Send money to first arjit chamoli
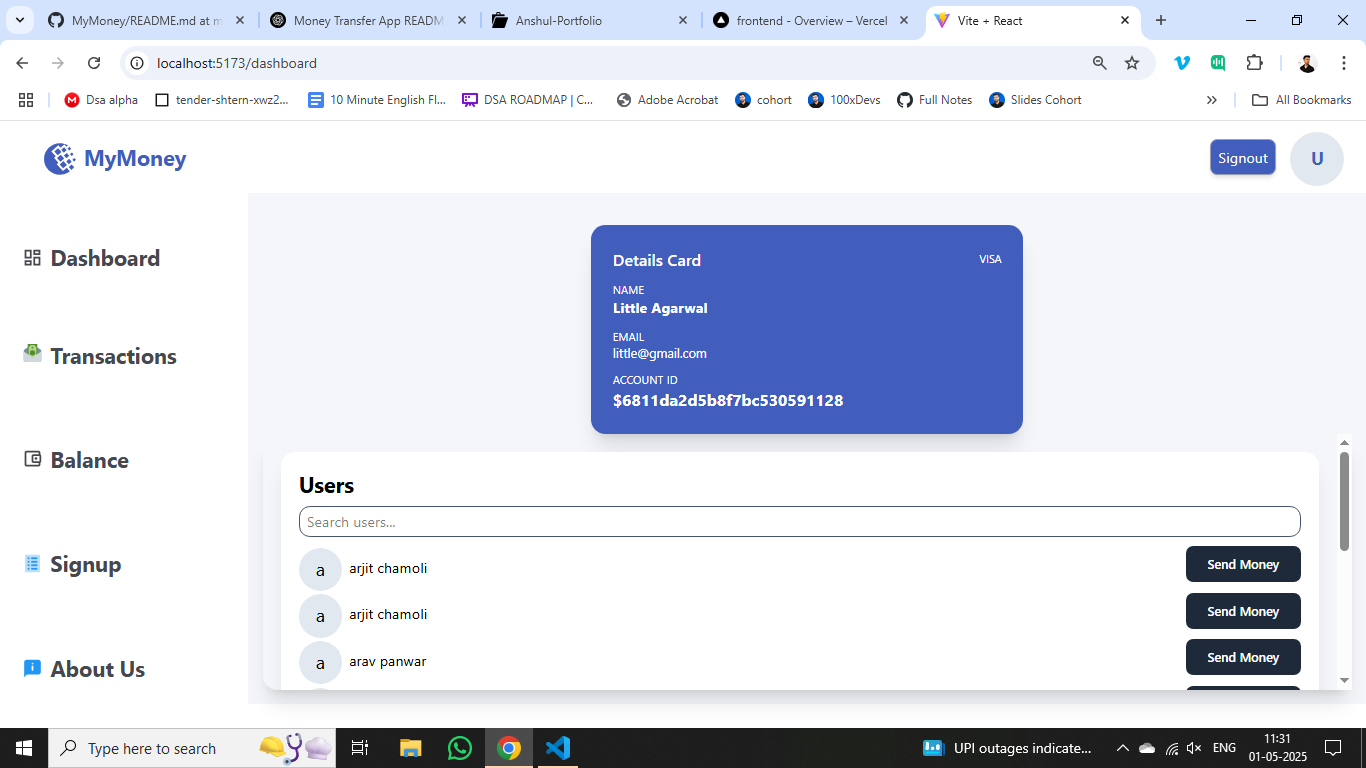 tap(1242, 564)
